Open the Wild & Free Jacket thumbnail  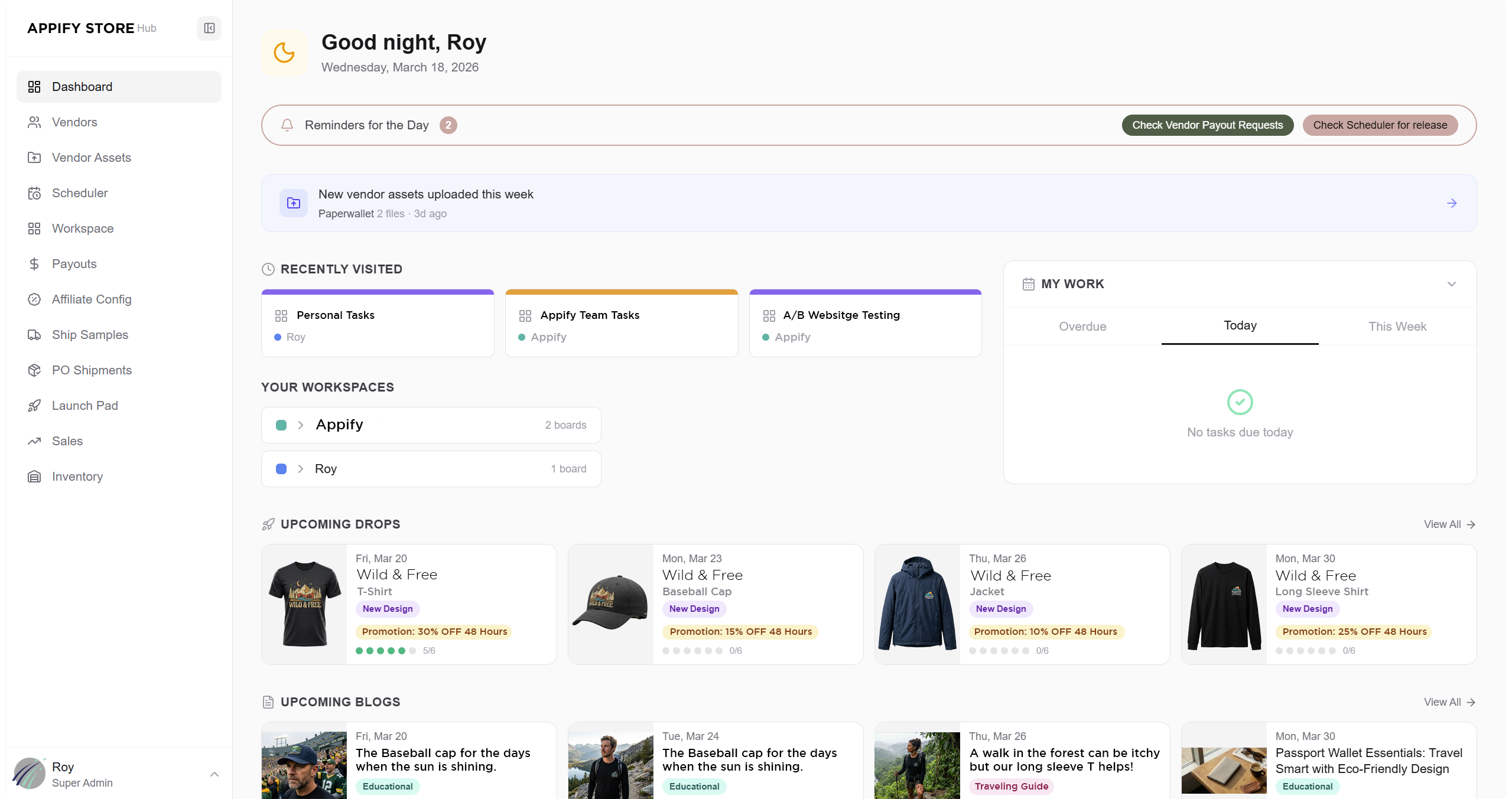[916, 604]
